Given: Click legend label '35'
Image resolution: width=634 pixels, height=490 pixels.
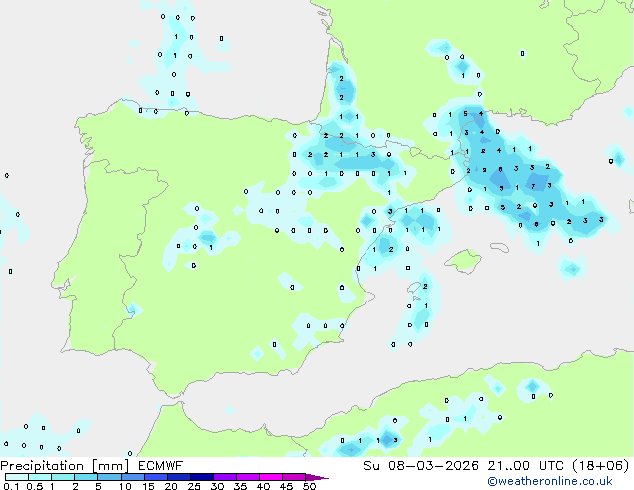Looking at the screenshot, I should click(x=240, y=486).
